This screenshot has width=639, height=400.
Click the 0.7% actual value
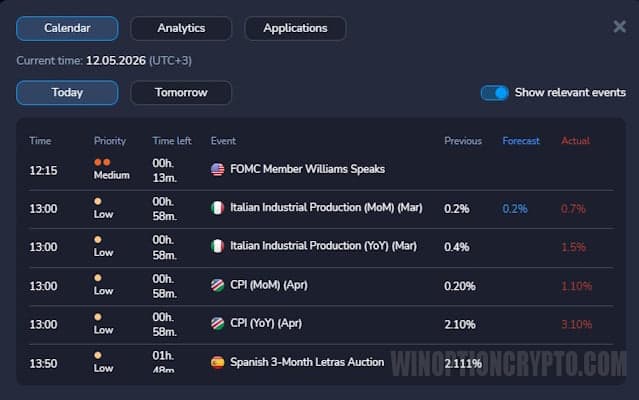tap(573, 209)
